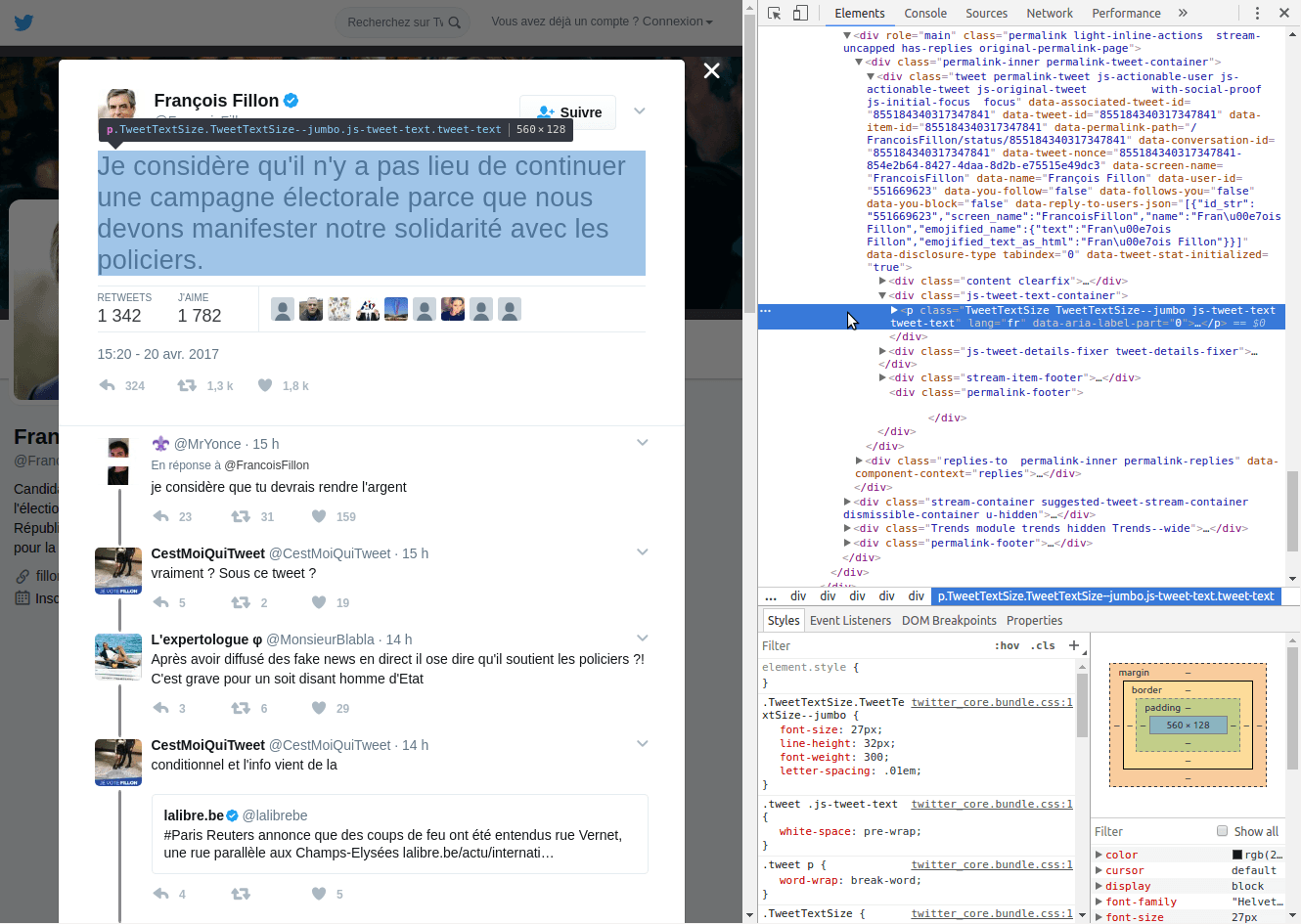Select the Properties tab
Image resolution: width=1301 pixels, height=924 pixels.
(1034, 620)
